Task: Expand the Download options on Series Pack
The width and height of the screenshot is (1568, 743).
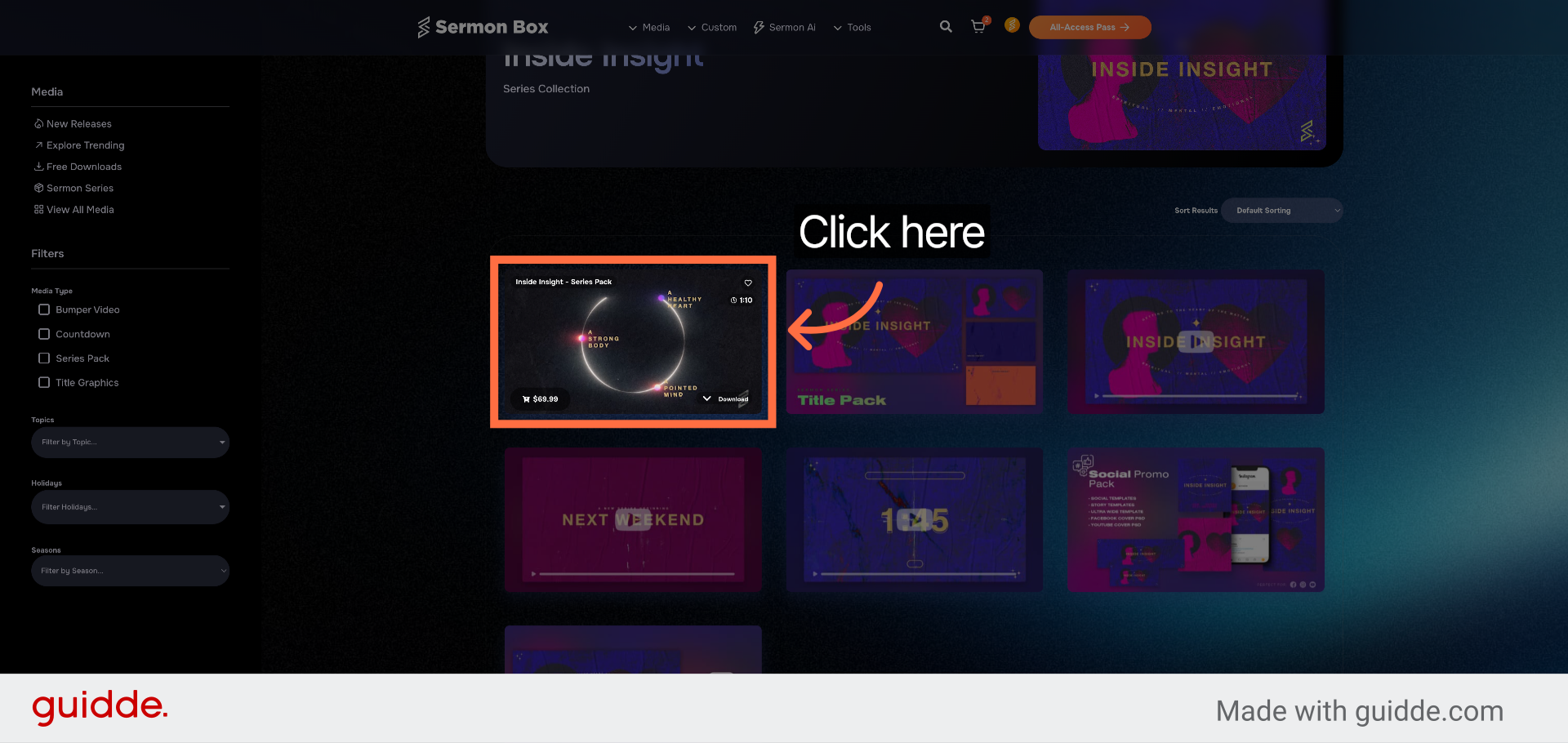Action: (x=725, y=399)
